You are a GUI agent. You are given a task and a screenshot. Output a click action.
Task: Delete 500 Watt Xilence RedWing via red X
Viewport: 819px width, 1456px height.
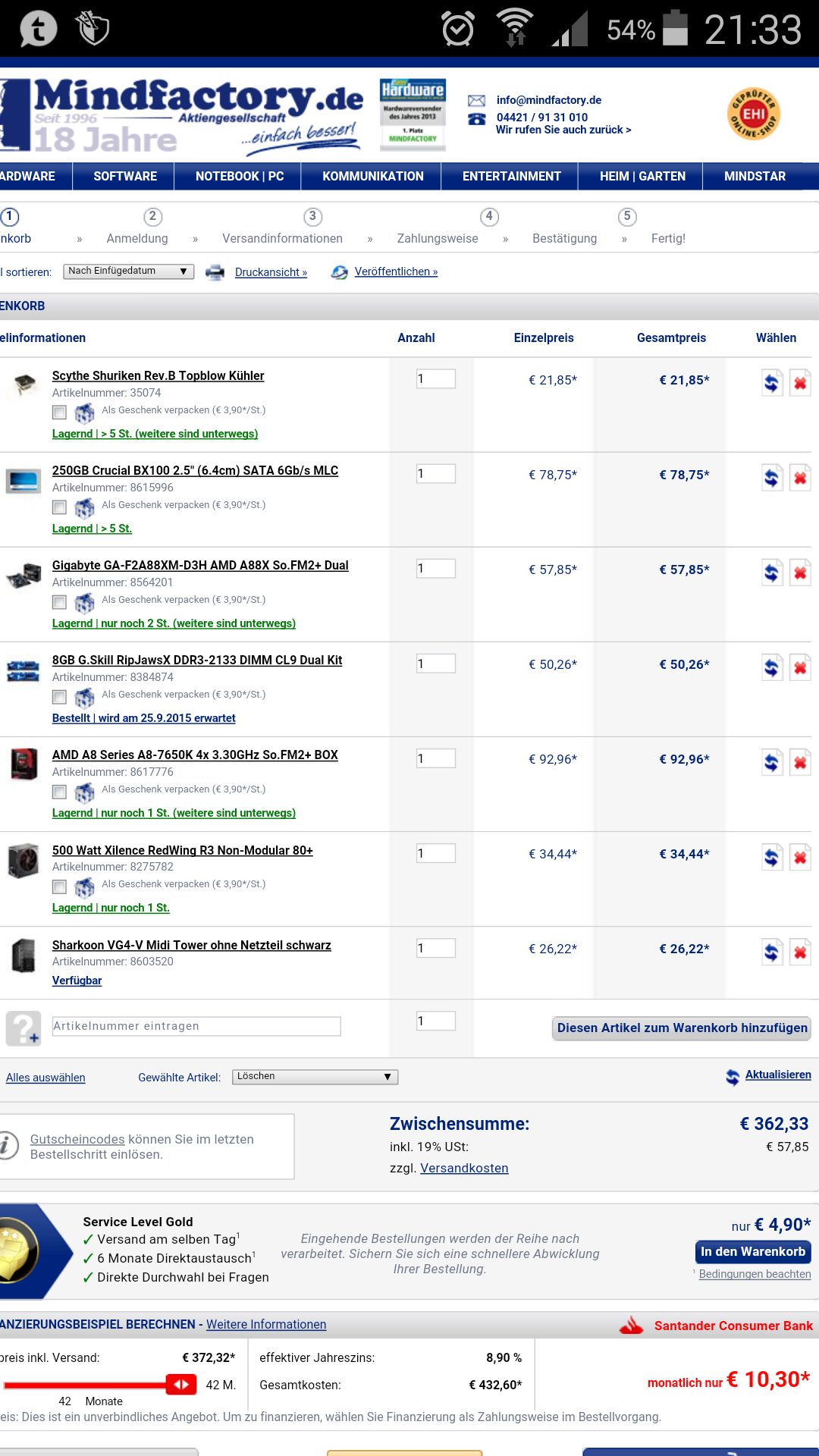coord(800,857)
